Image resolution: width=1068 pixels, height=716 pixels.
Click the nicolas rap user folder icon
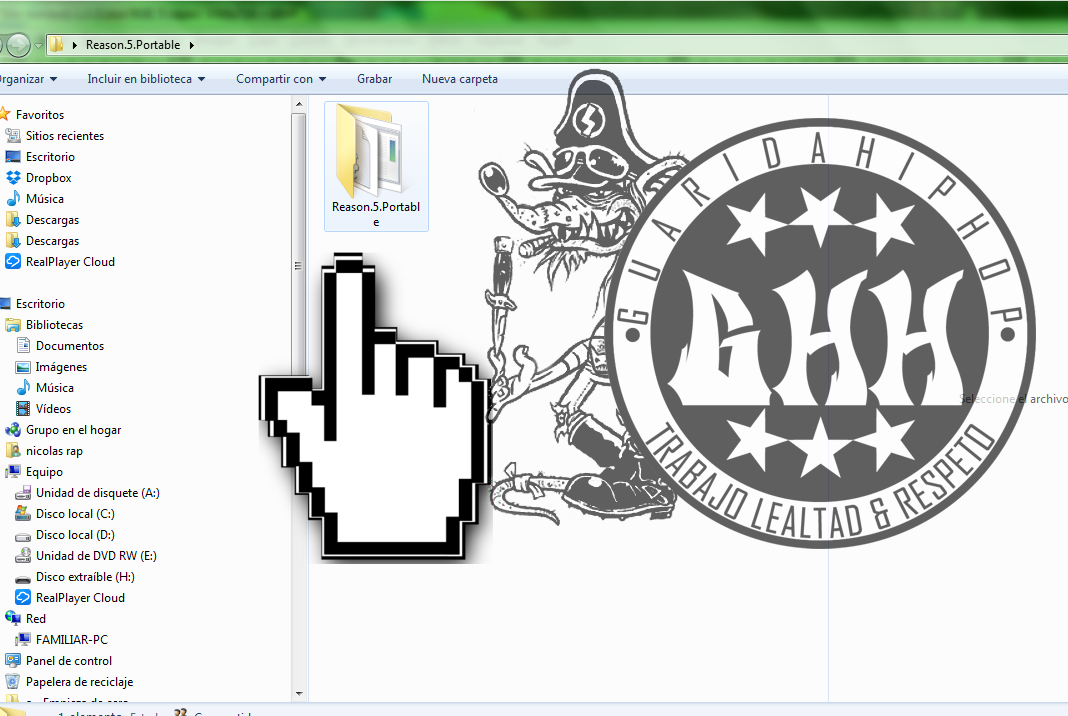(12, 451)
